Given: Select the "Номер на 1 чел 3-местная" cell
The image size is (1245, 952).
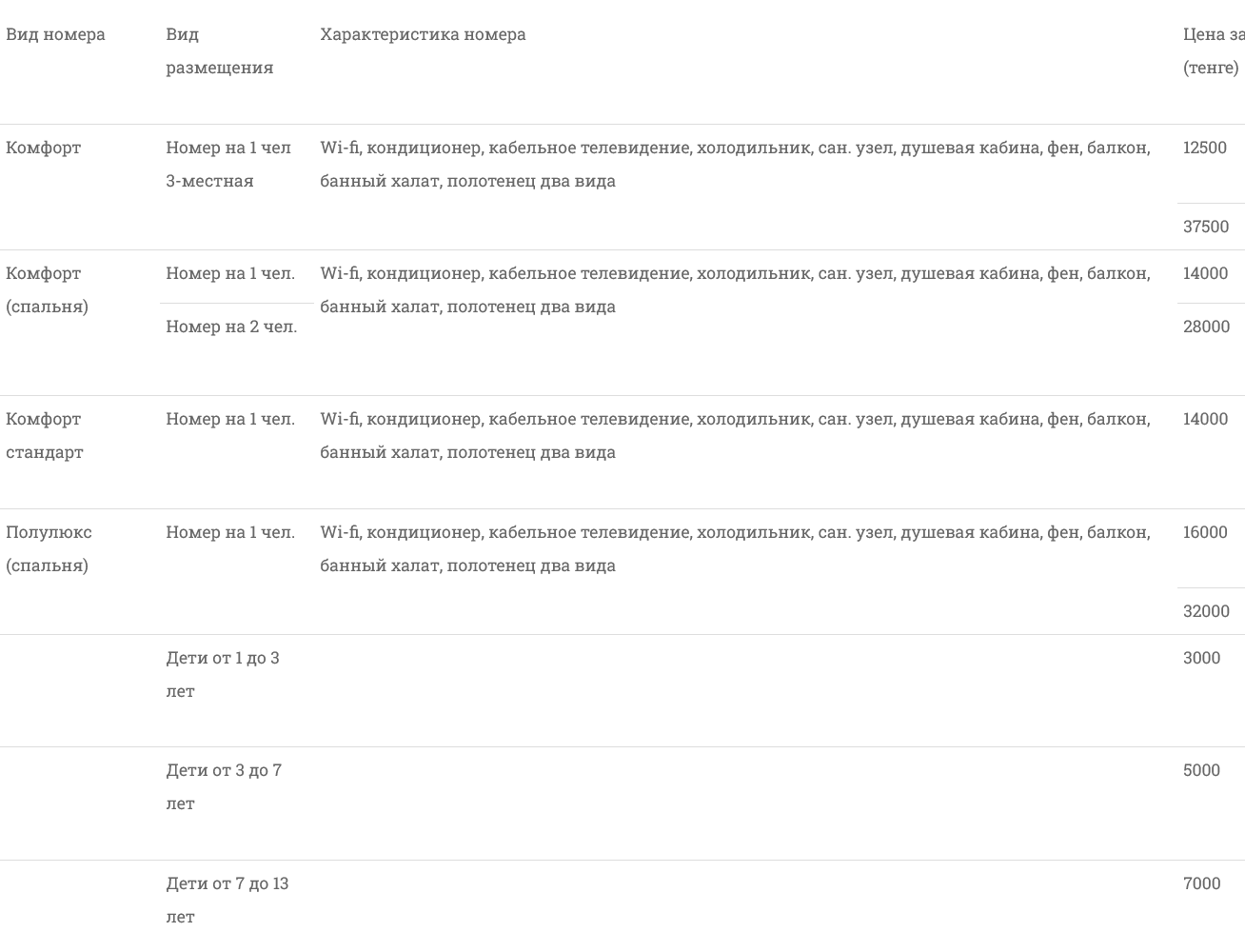Looking at the screenshot, I should 228,164.
